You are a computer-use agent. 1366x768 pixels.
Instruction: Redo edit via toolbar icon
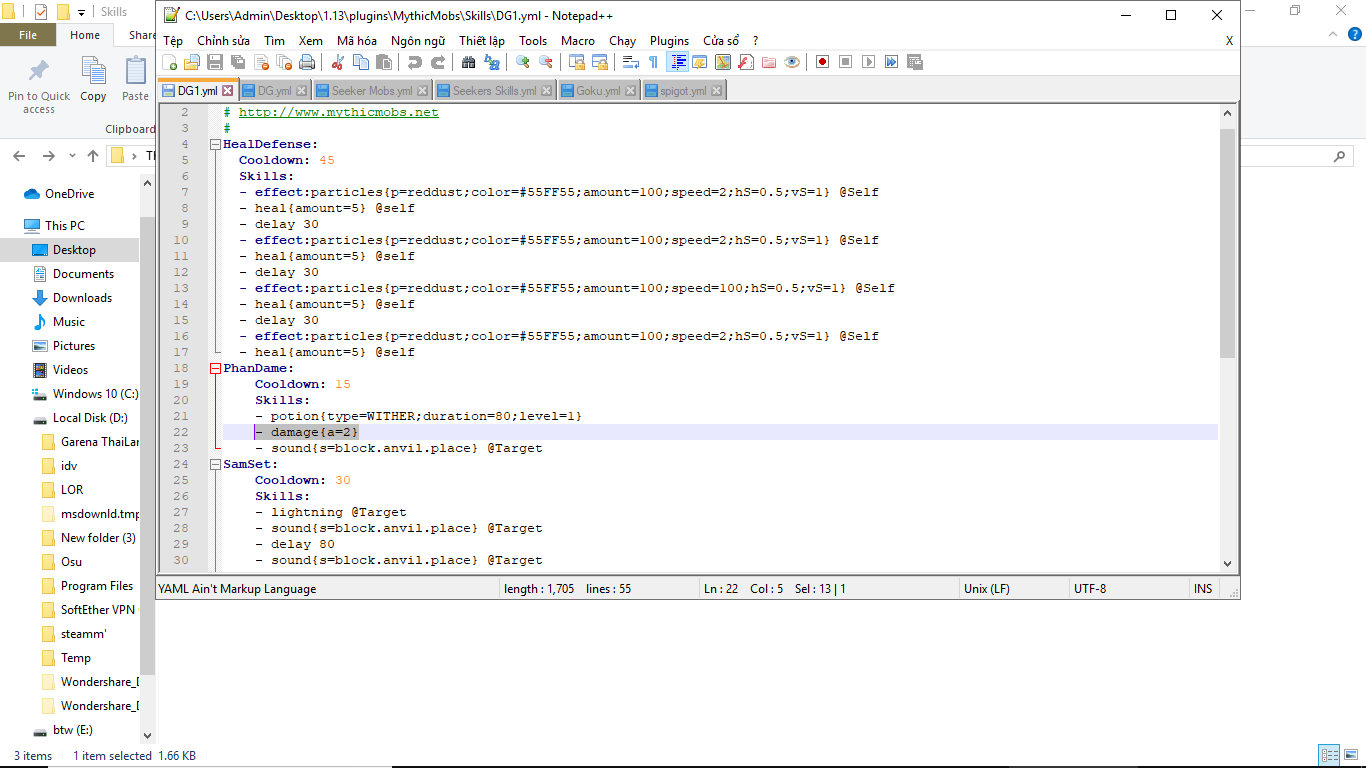pyautogui.click(x=438, y=62)
